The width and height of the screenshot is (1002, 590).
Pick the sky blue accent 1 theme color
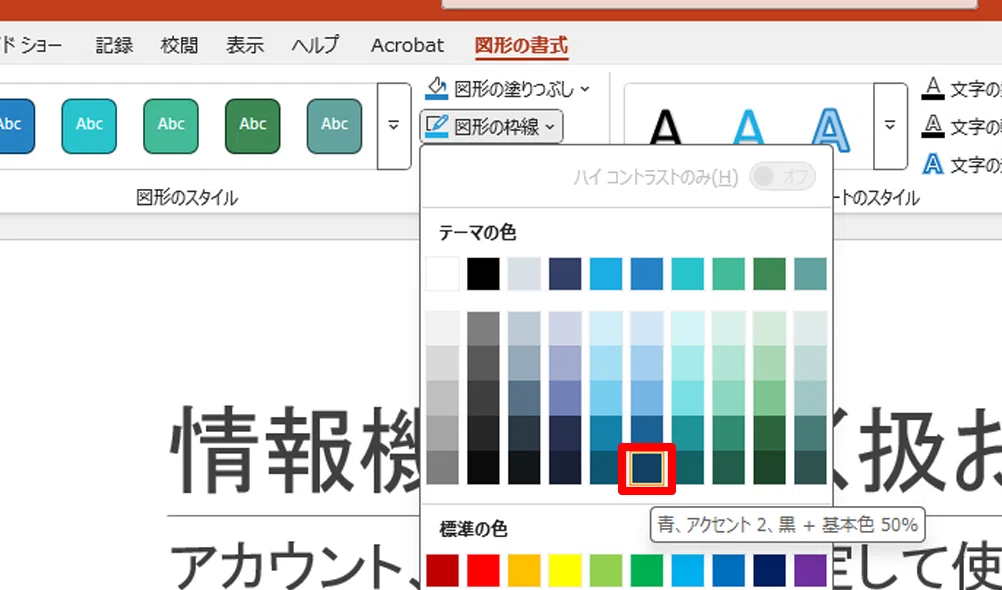606,274
